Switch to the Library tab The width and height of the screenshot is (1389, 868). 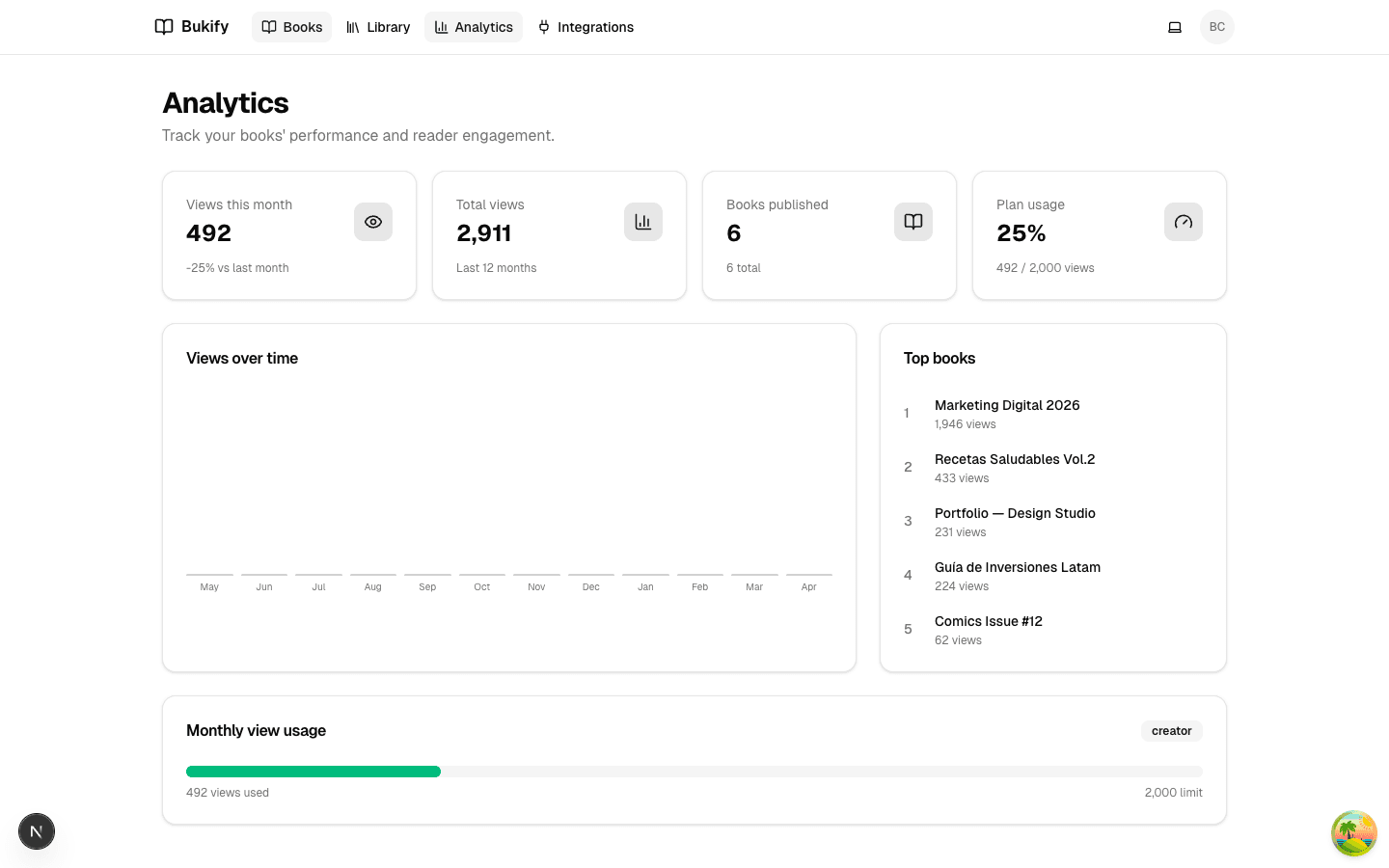click(377, 27)
